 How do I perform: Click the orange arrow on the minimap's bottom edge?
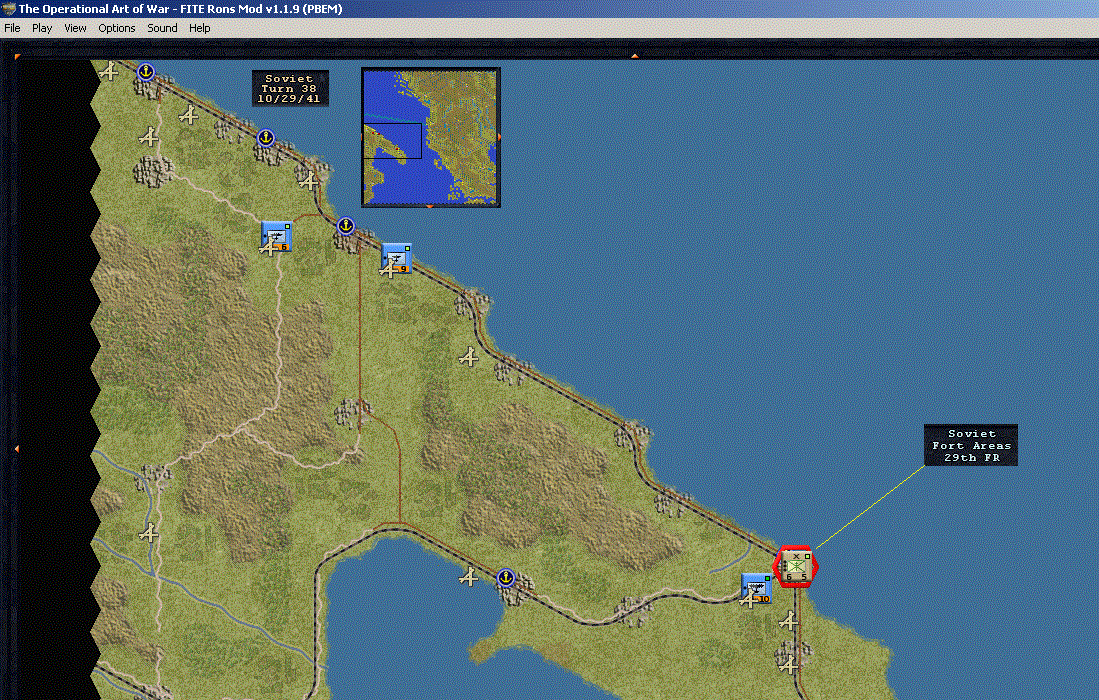(x=430, y=206)
